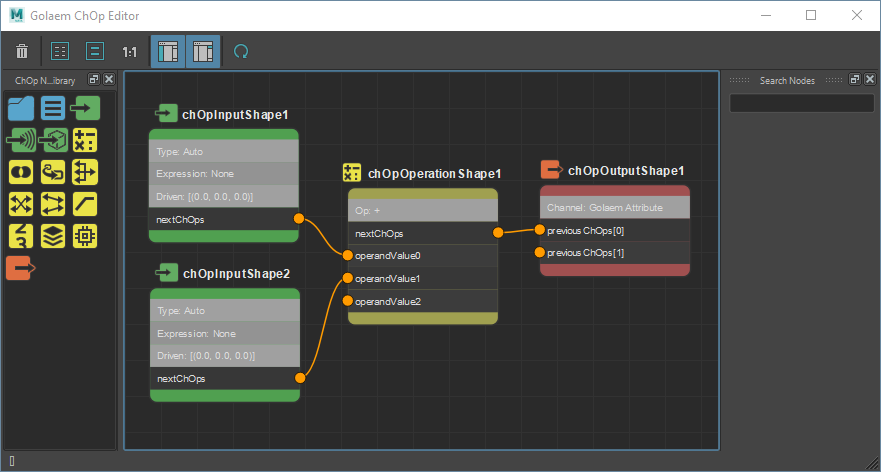Image resolution: width=881 pixels, height=472 pixels.
Task: Select the chOpInputShape2 node title
Action: pyautogui.click(x=237, y=274)
